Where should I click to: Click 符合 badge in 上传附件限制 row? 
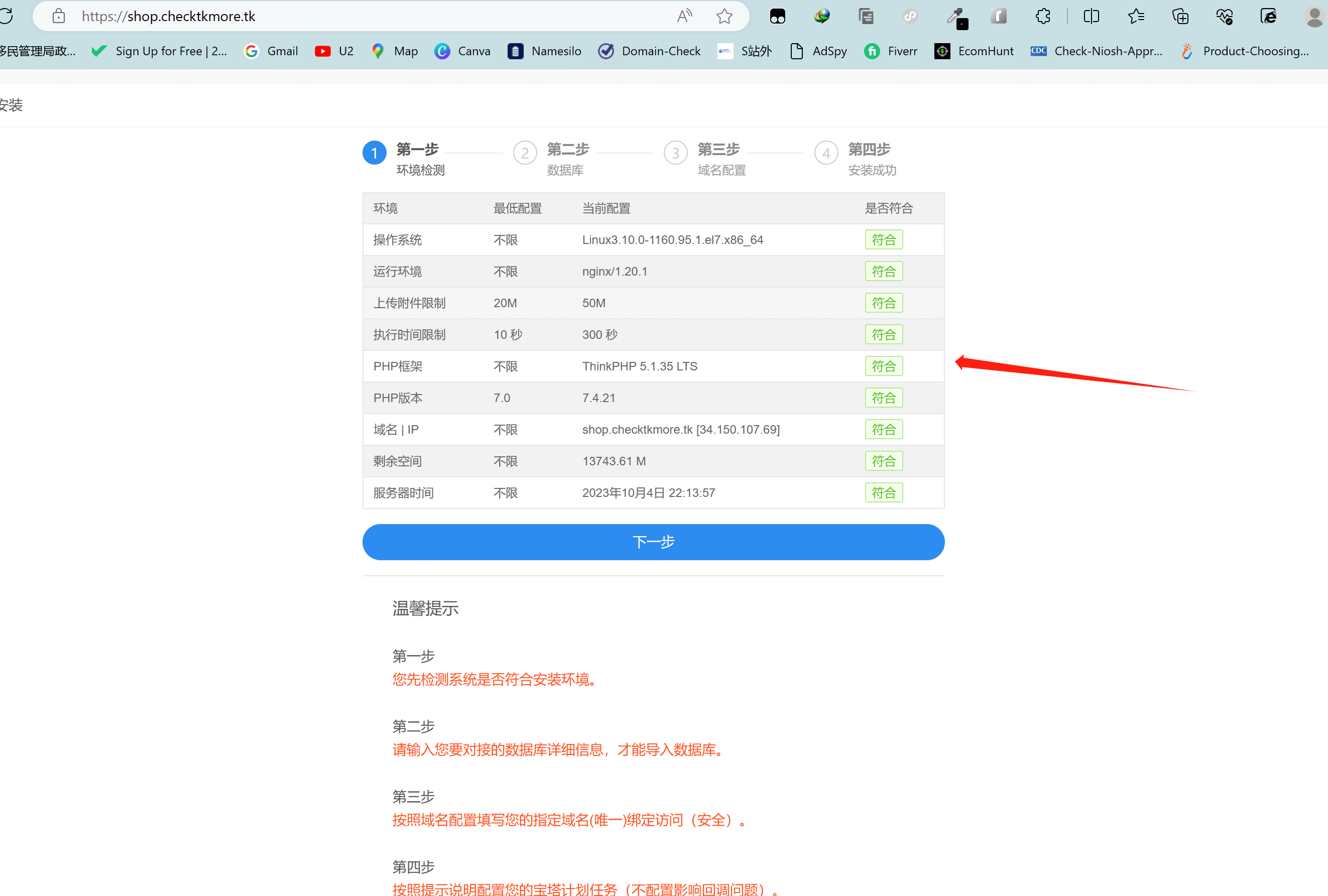click(x=884, y=303)
